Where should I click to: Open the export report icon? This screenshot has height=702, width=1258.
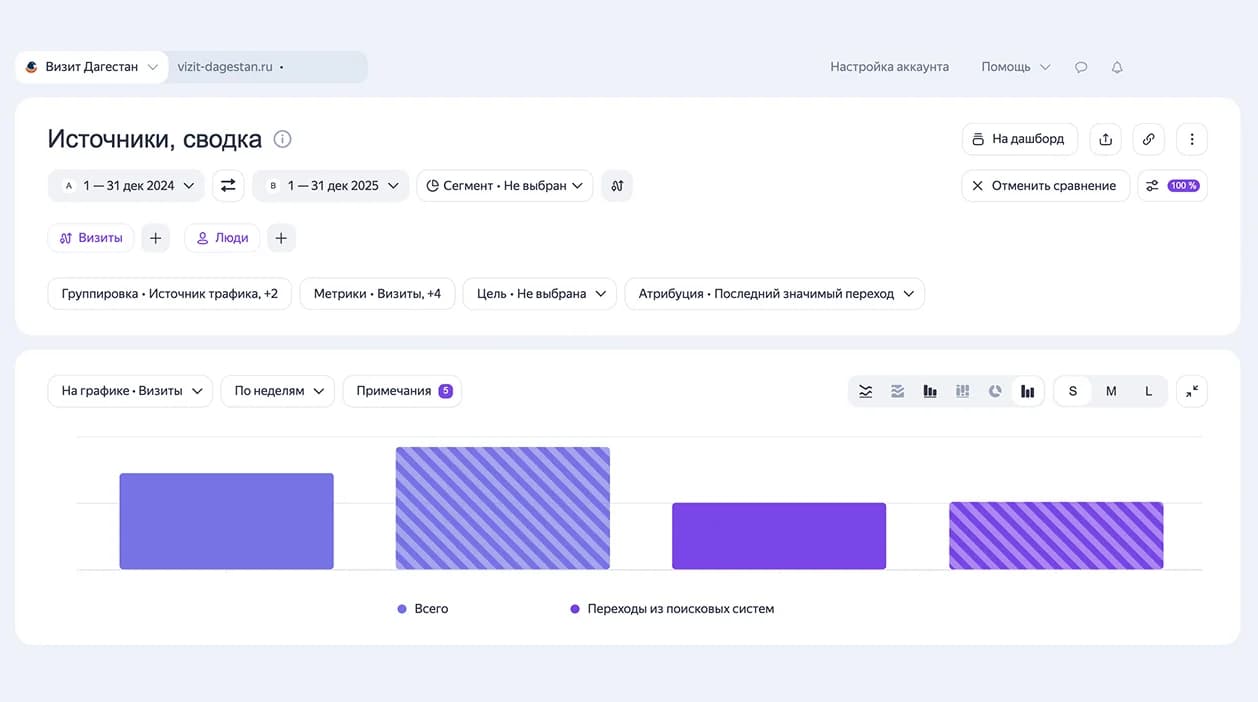click(1105, 139)
